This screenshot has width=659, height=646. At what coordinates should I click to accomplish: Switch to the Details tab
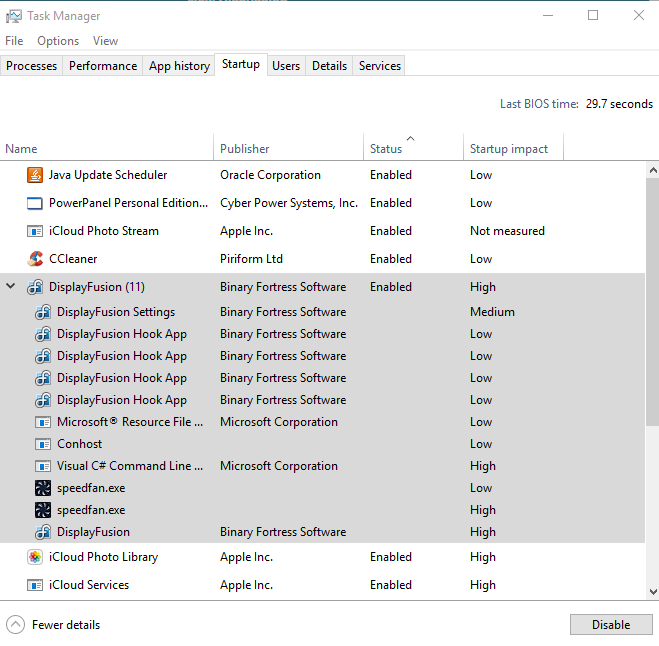pyautogui.click(x=330, y=66)
